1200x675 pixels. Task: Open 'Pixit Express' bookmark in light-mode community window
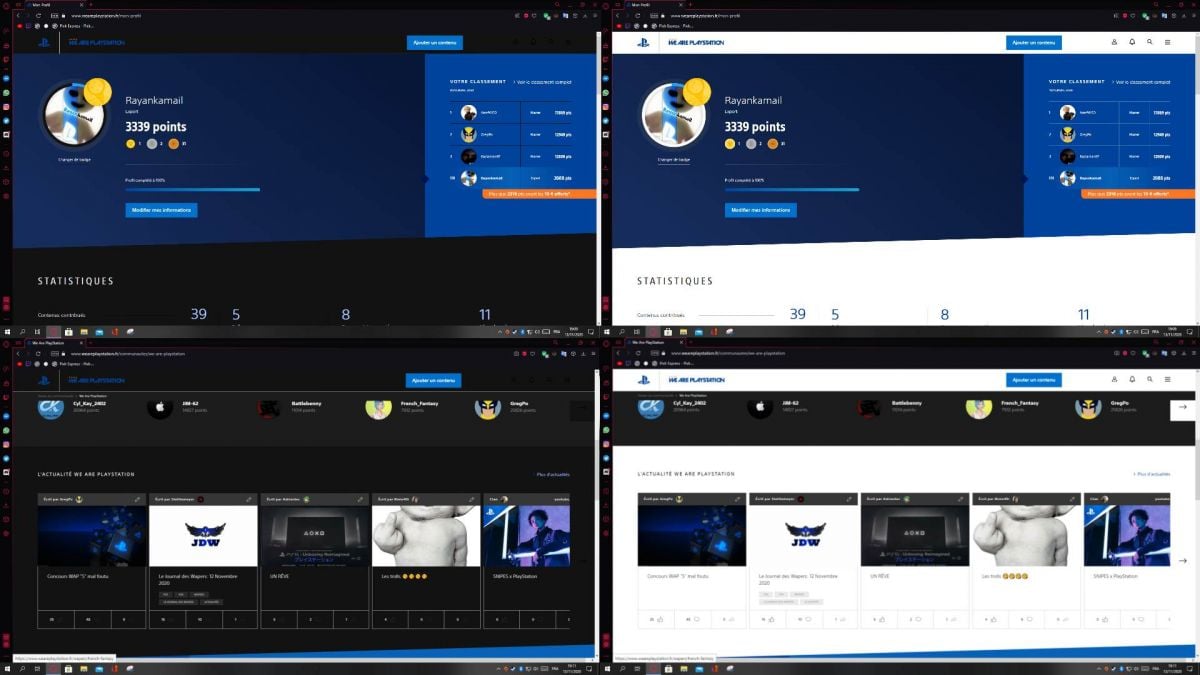672,364
